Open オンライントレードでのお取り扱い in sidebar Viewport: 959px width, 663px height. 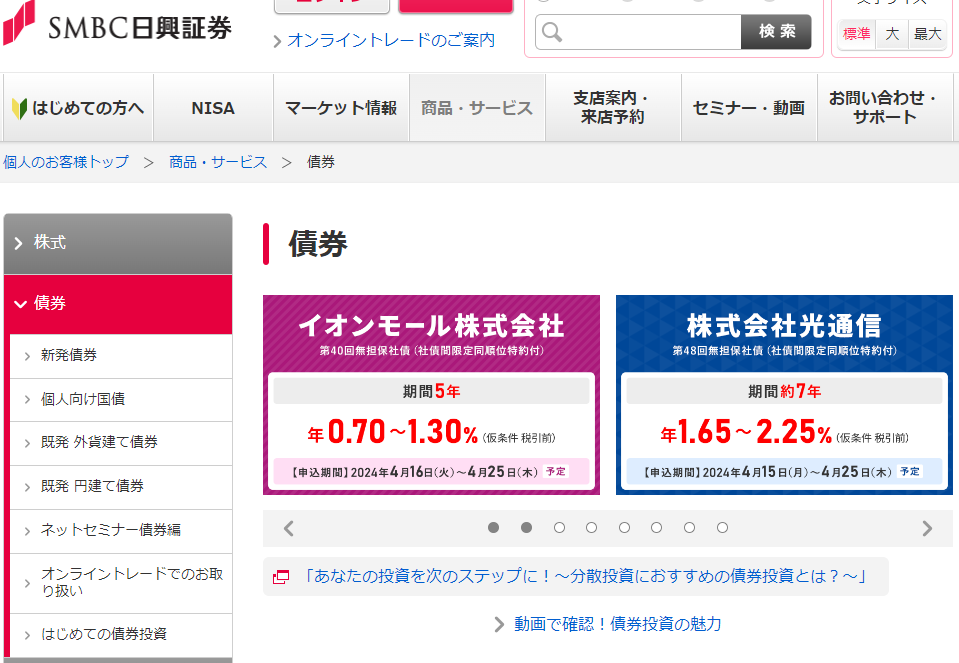click(121, 583)
